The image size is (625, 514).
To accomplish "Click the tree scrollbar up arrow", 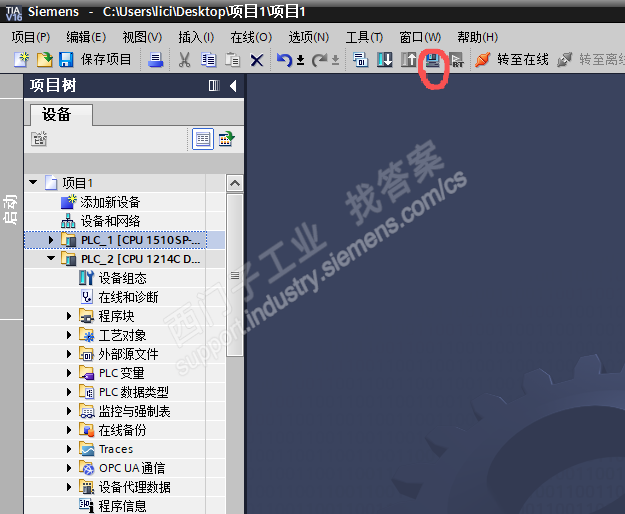I will click(235, 183).
